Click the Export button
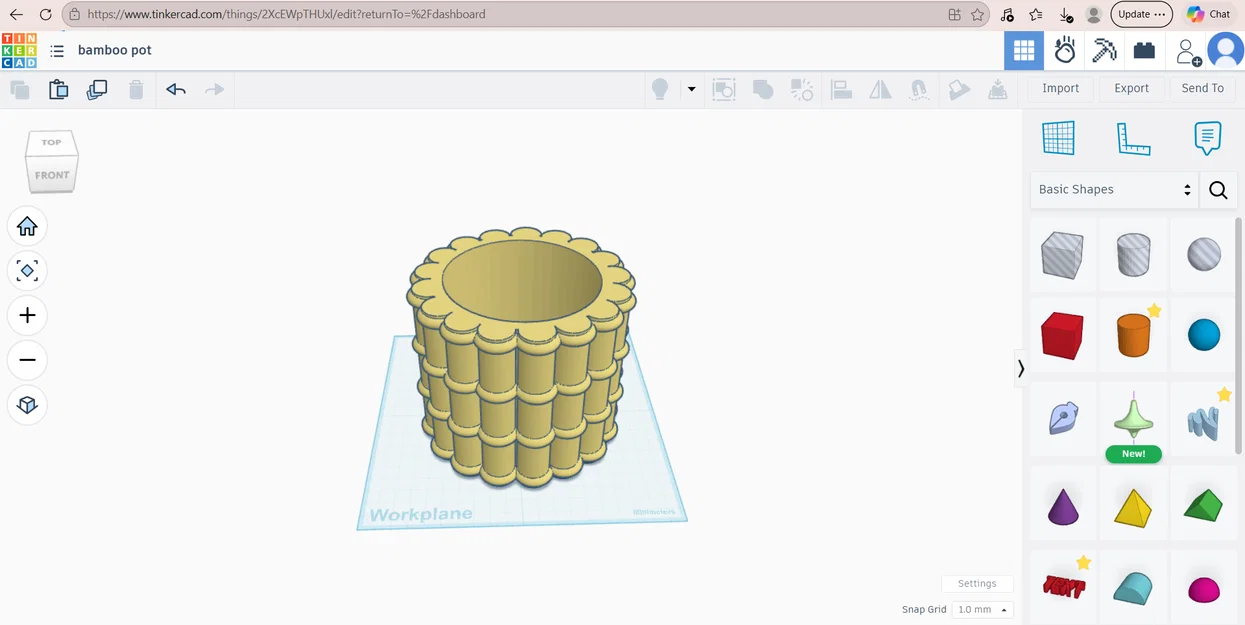 point(1131,88)
